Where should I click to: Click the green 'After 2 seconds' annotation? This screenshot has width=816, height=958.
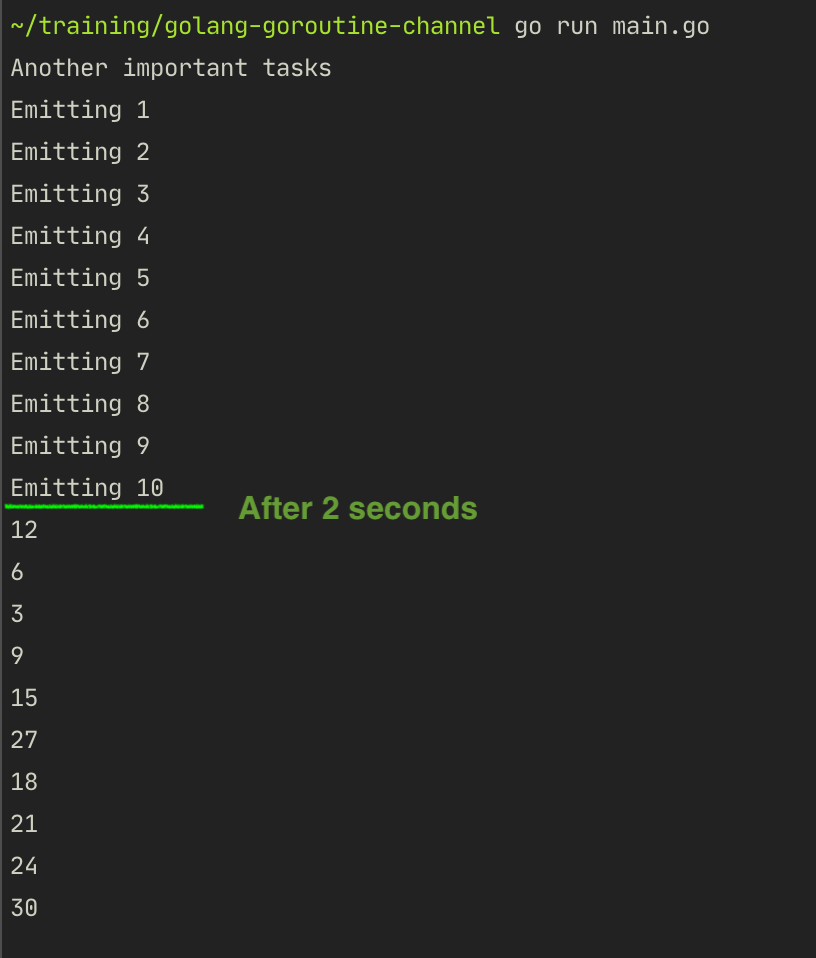tap(357, 509)
